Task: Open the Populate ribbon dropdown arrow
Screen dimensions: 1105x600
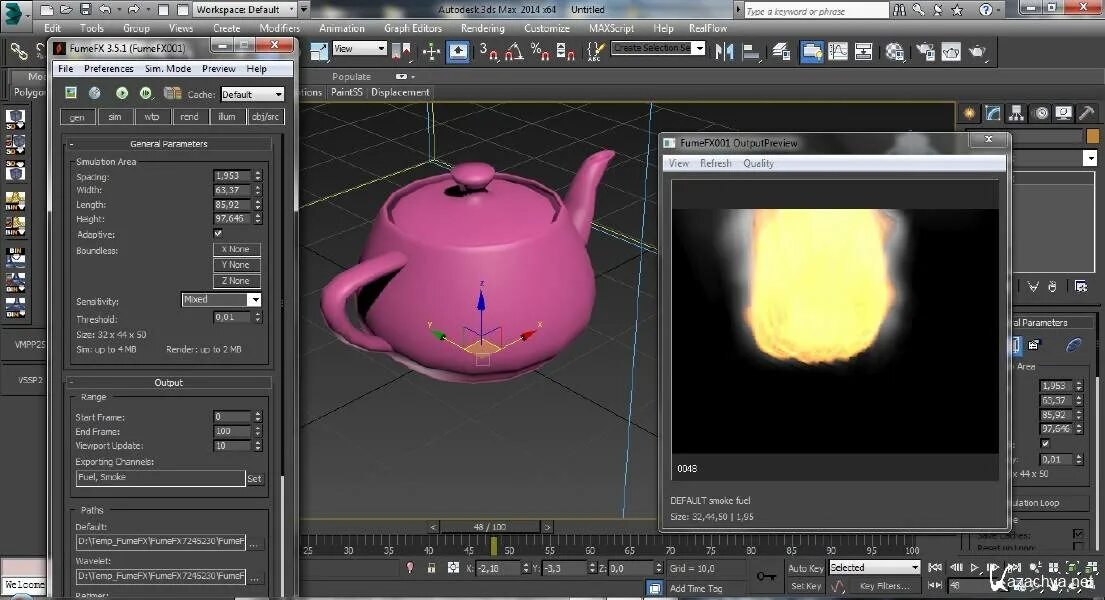Action: [x=404, y=76]
